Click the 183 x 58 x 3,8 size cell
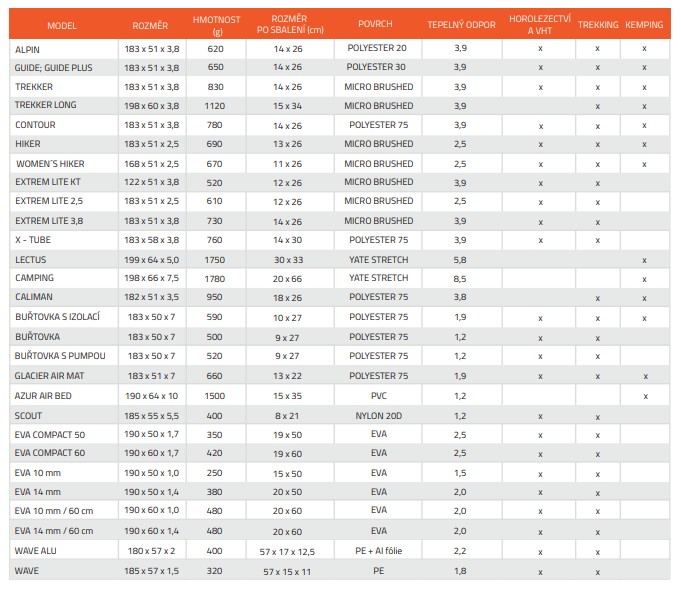 [x=152, y=240]
